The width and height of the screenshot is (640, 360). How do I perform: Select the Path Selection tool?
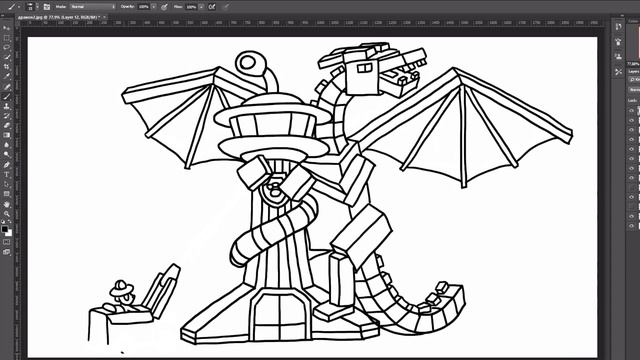(7, 184)
